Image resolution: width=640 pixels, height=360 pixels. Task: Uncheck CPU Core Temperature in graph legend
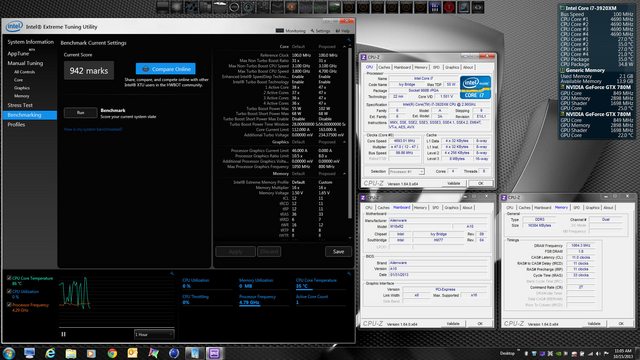[x=9, y=278]
